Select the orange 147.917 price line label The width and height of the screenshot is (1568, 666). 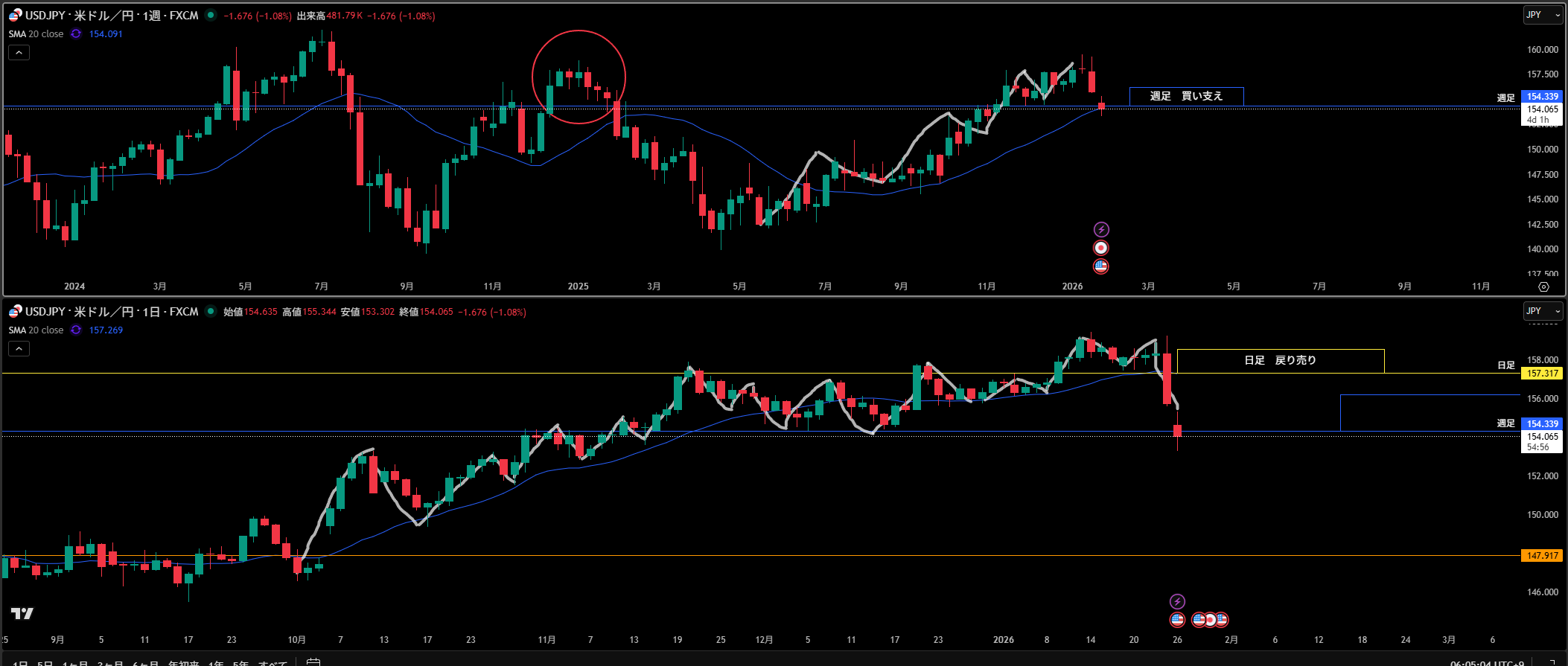tap(1542, 556)
